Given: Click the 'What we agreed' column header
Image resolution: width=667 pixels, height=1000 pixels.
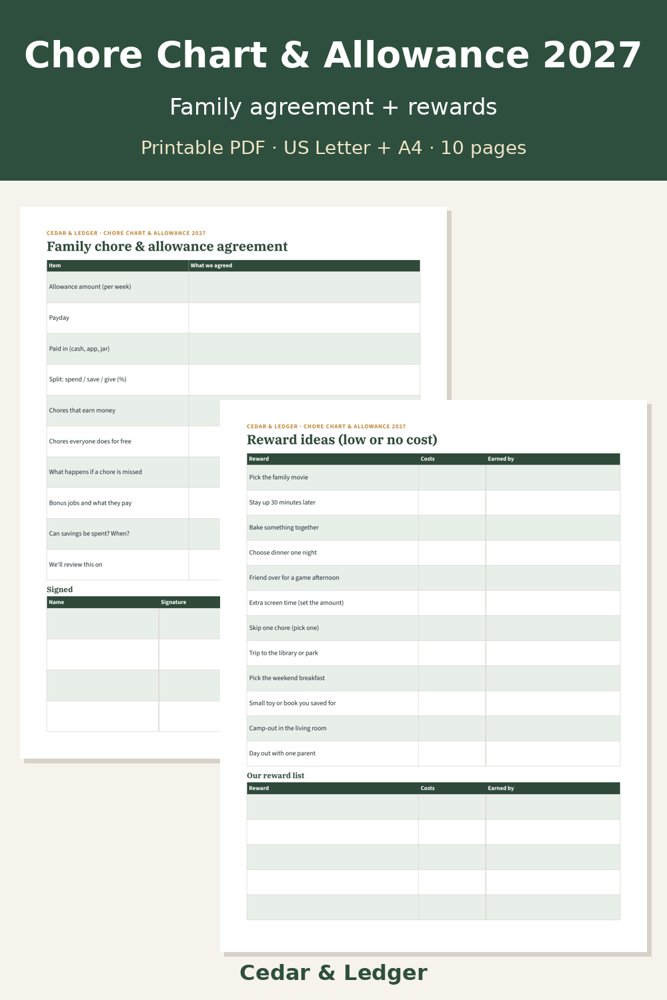Looking at the screenshot, I should (x=211, y=265).
